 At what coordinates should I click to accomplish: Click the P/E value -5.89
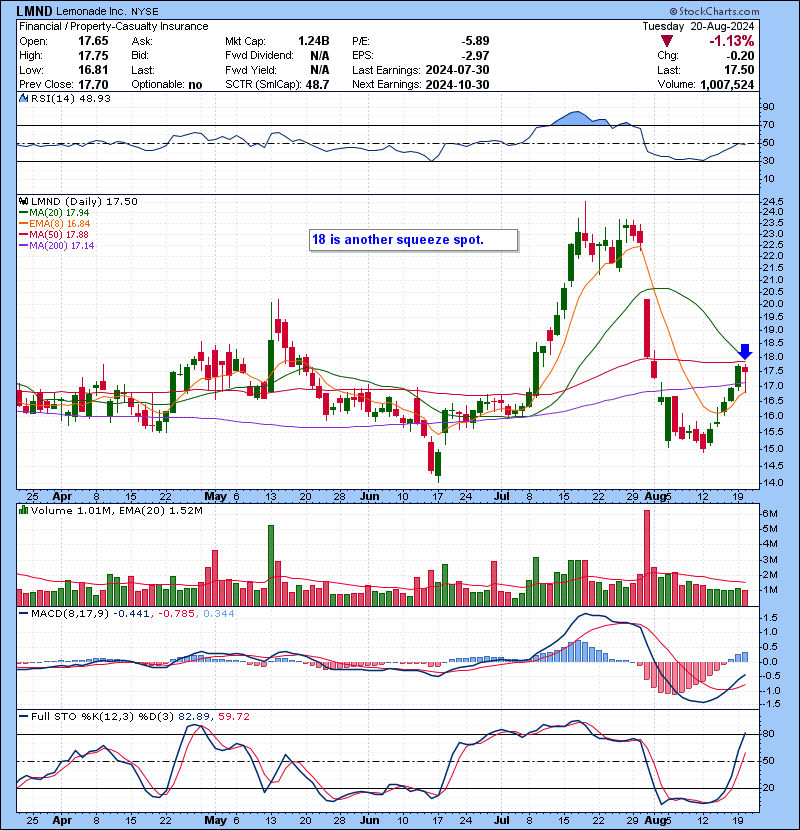click(474, 41)
